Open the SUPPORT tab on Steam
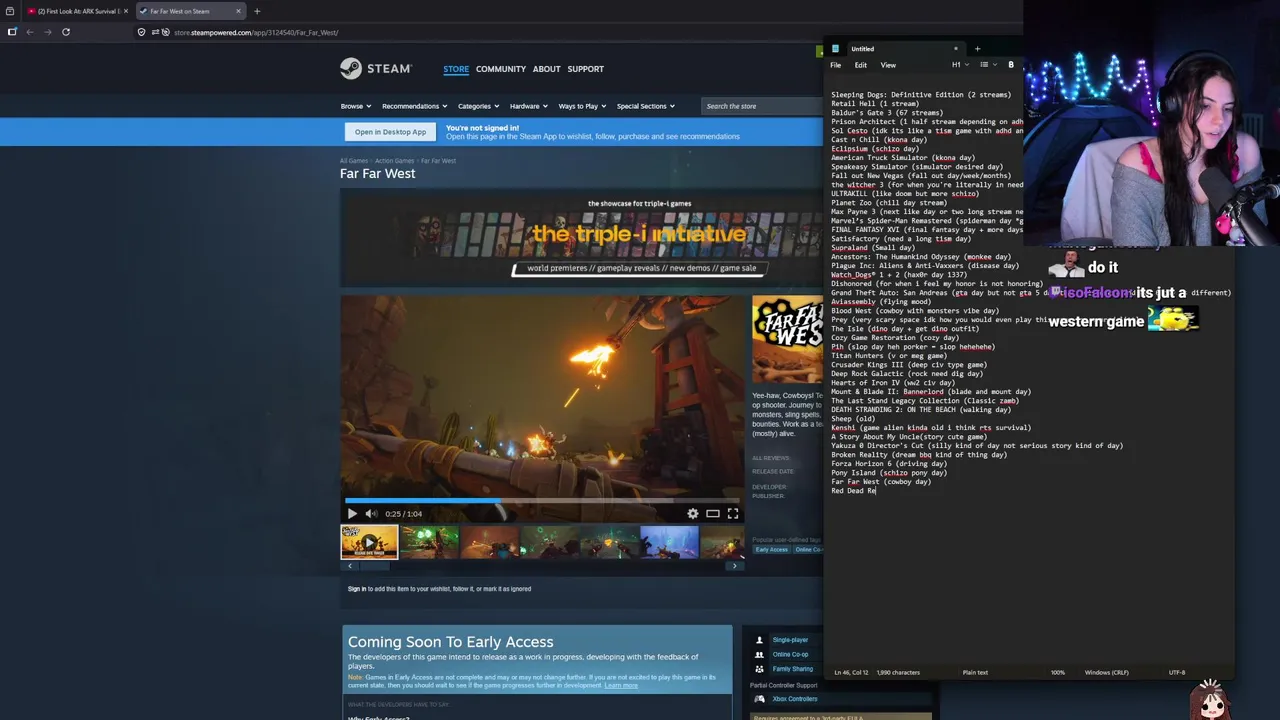The width and height of the screenshot is (1280, 720). (x=585, y=69)
